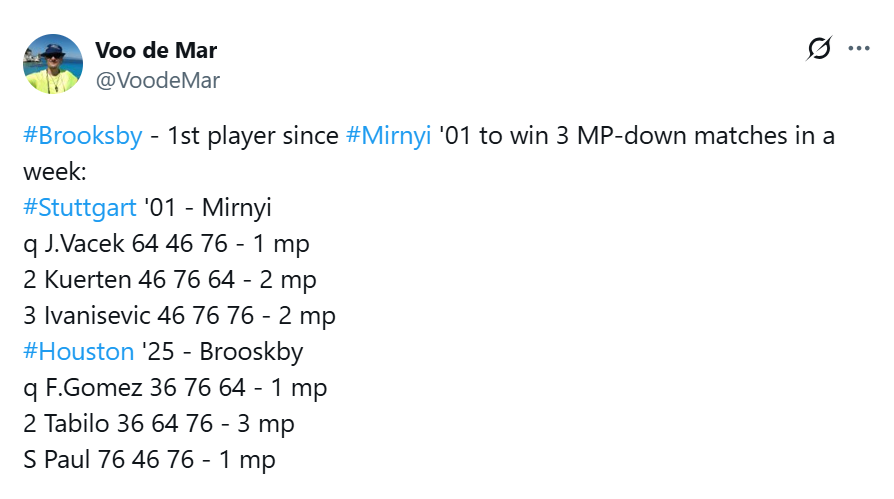This screenshot has height=499, width=894.
Task: Click the J.Vacek match result line
Action: tap(164, 244)
